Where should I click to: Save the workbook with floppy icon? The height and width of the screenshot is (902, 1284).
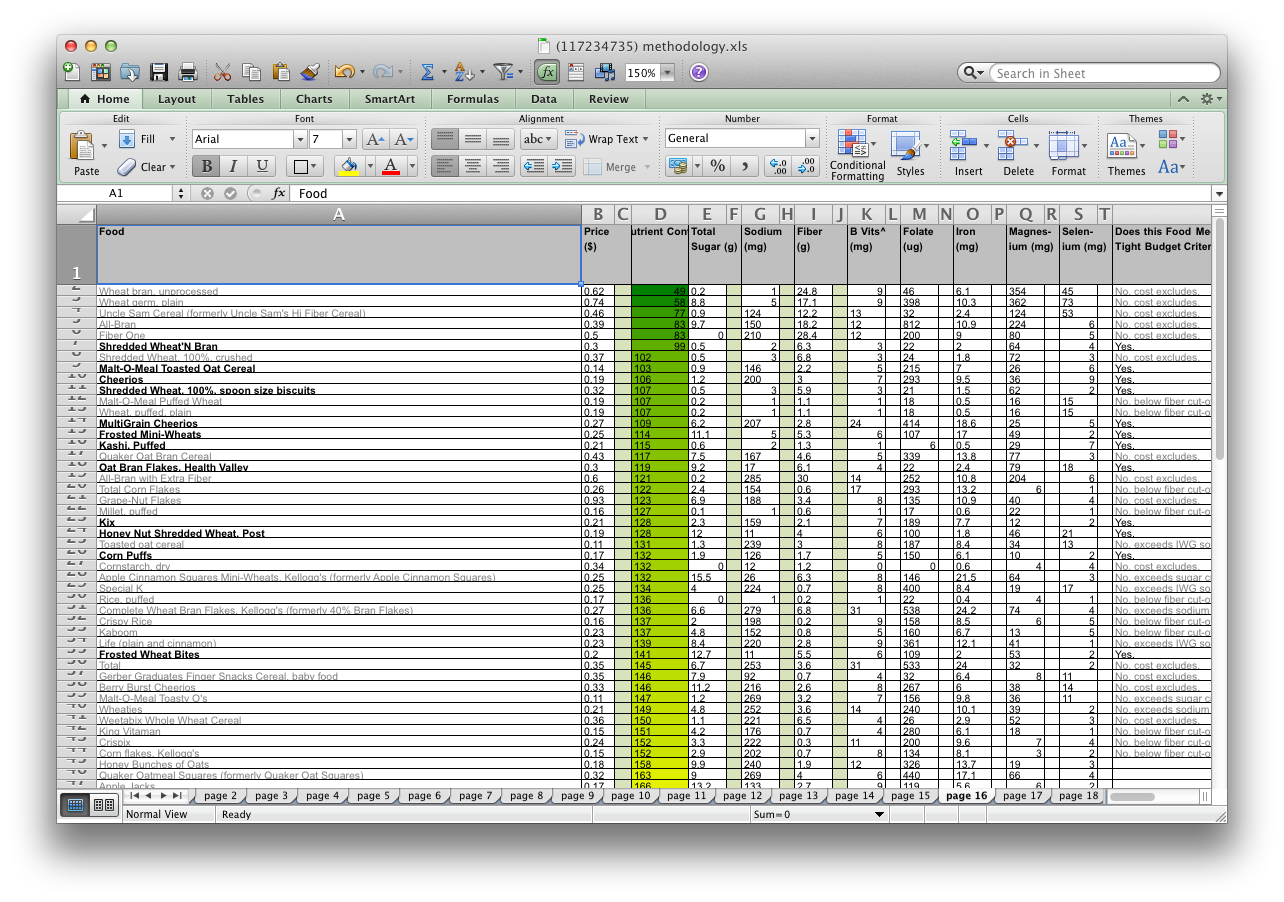pyautogui.click(x=159, y=72)
